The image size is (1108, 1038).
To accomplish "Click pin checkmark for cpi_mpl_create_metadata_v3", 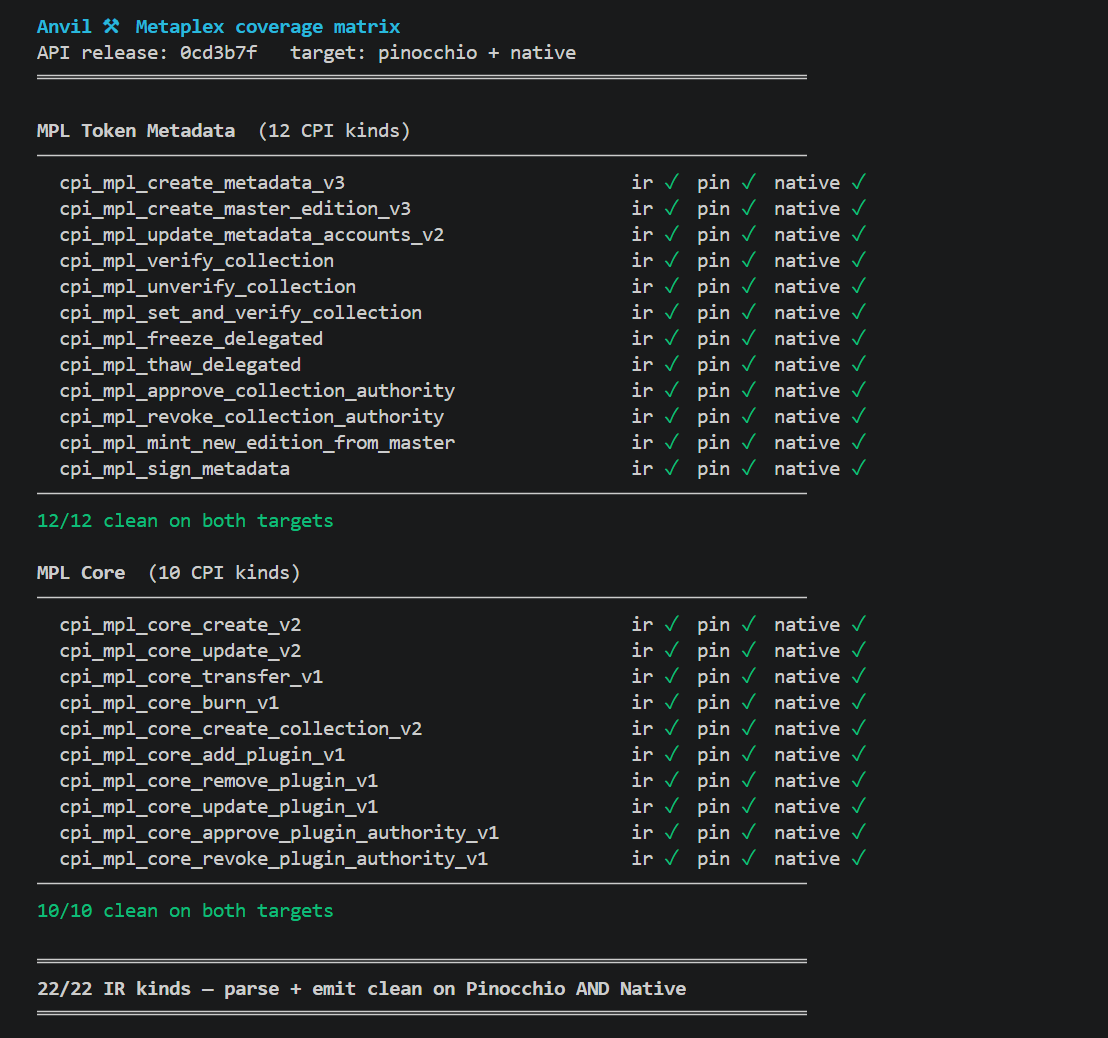I will (x=749, y=183).
